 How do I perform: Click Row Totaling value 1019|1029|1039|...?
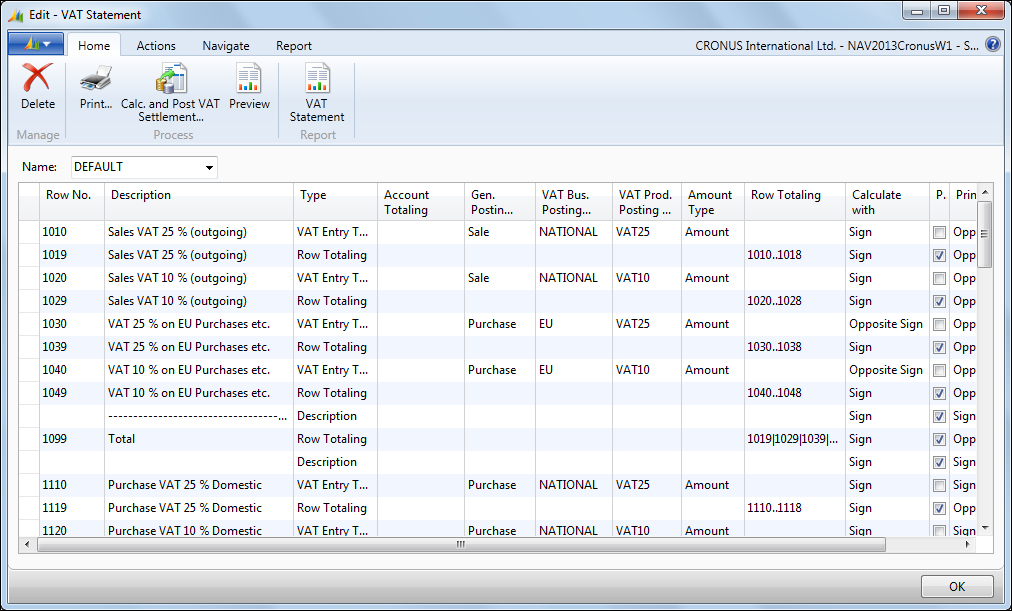pos(793,439)
